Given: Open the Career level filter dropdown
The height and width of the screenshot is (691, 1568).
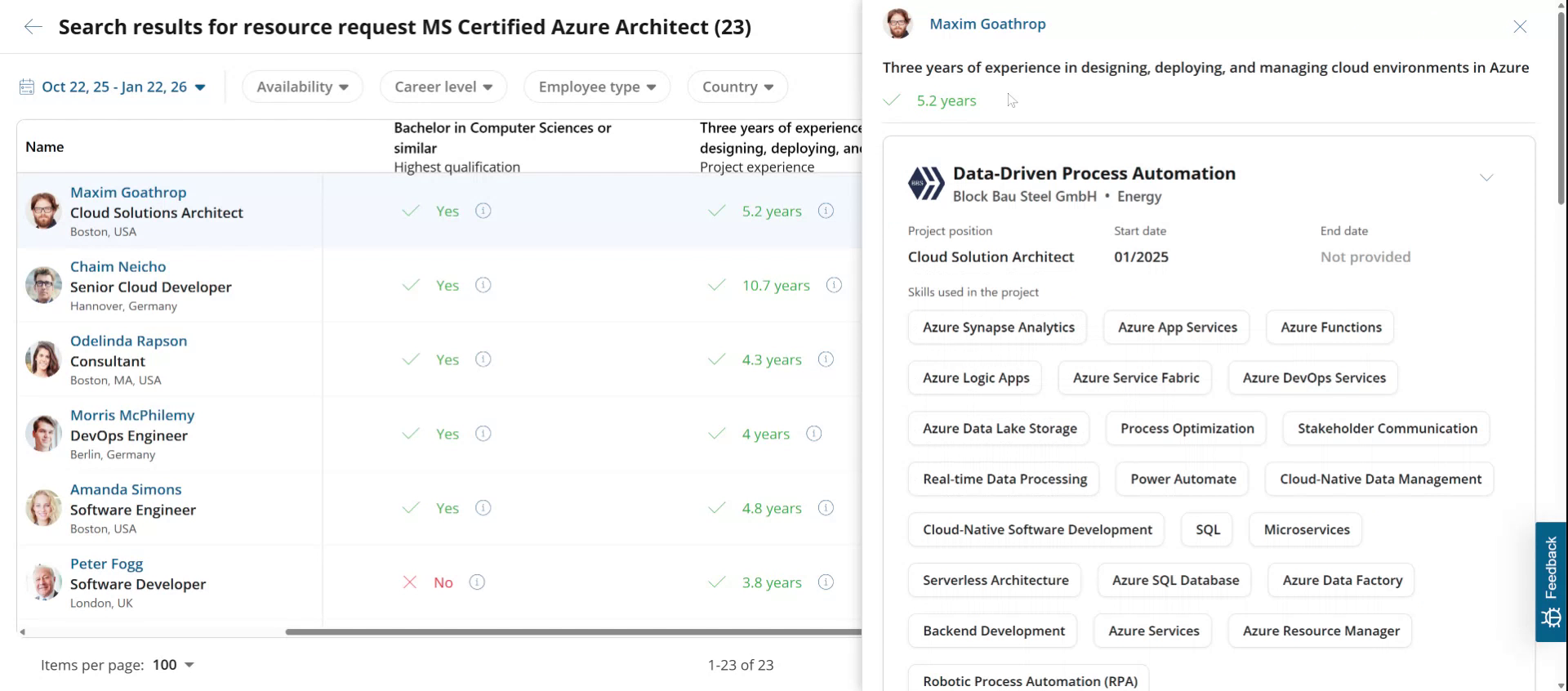Looking at the screenshot, I should click(443, 87).
